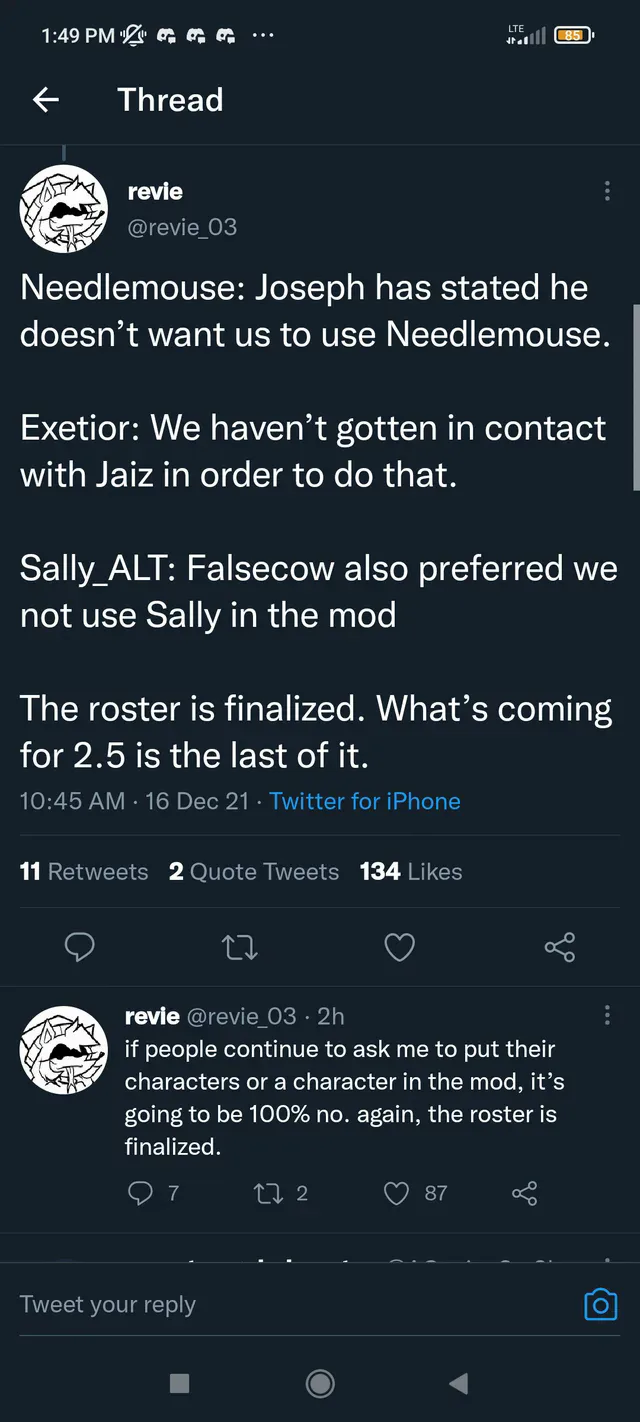View the 2 Quote Tweets
Screen dimensions: 640x1422
tap(254, 872)
